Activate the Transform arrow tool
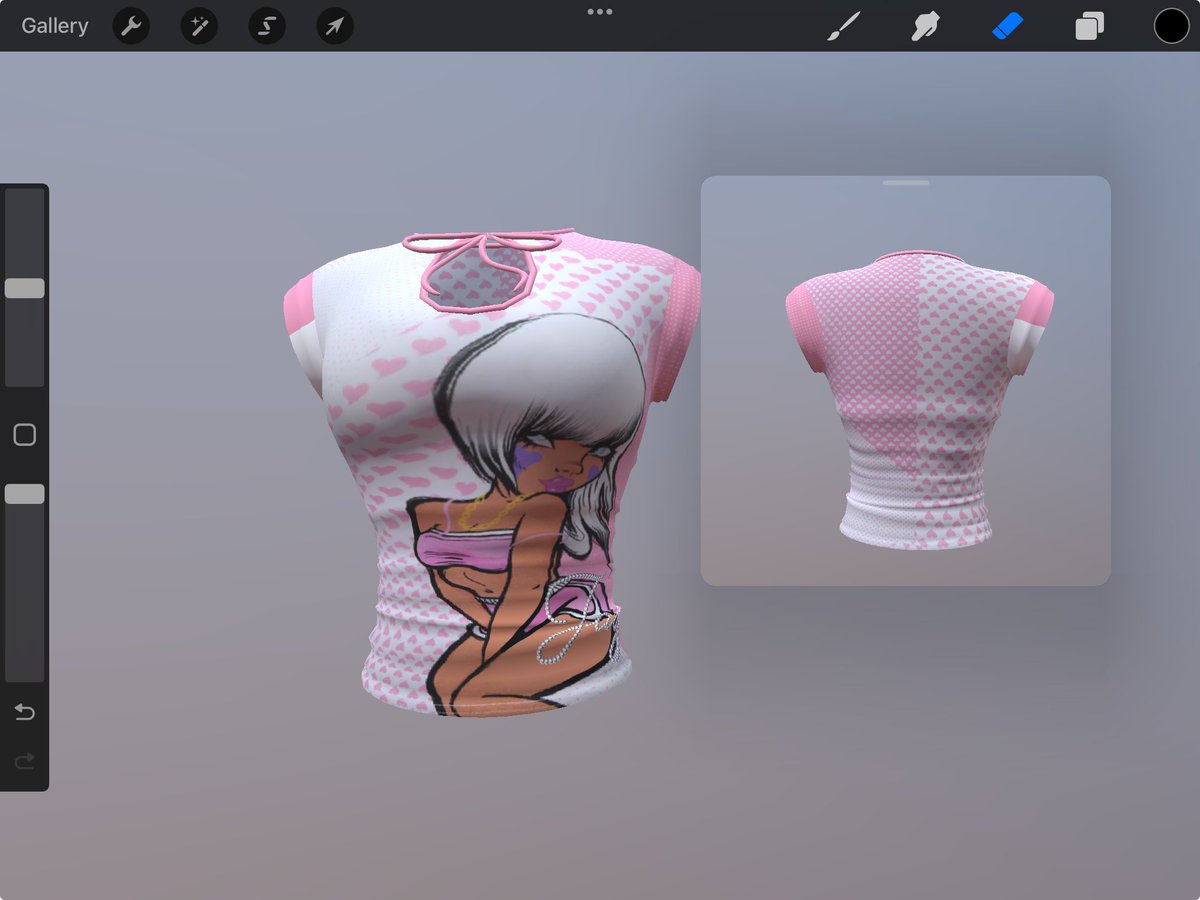1200x900 pixels. point(335,26)
